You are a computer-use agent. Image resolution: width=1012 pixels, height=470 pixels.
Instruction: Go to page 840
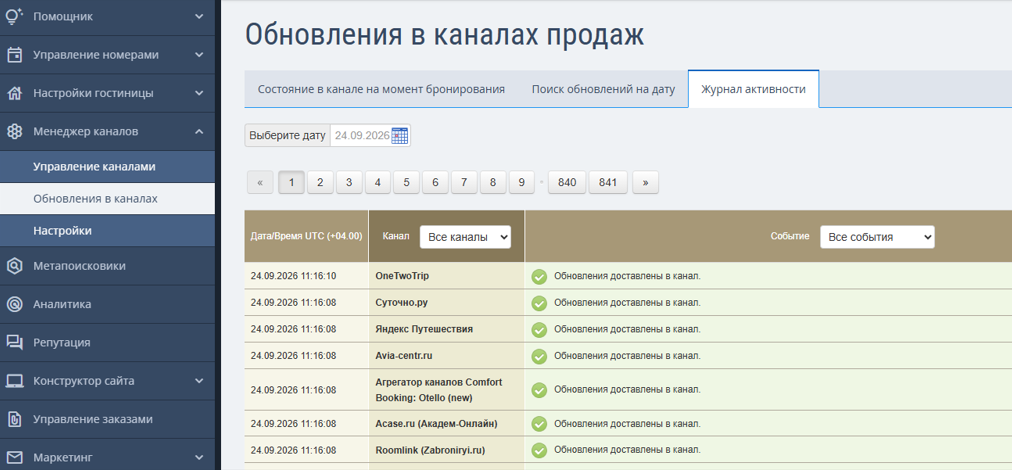567,183
